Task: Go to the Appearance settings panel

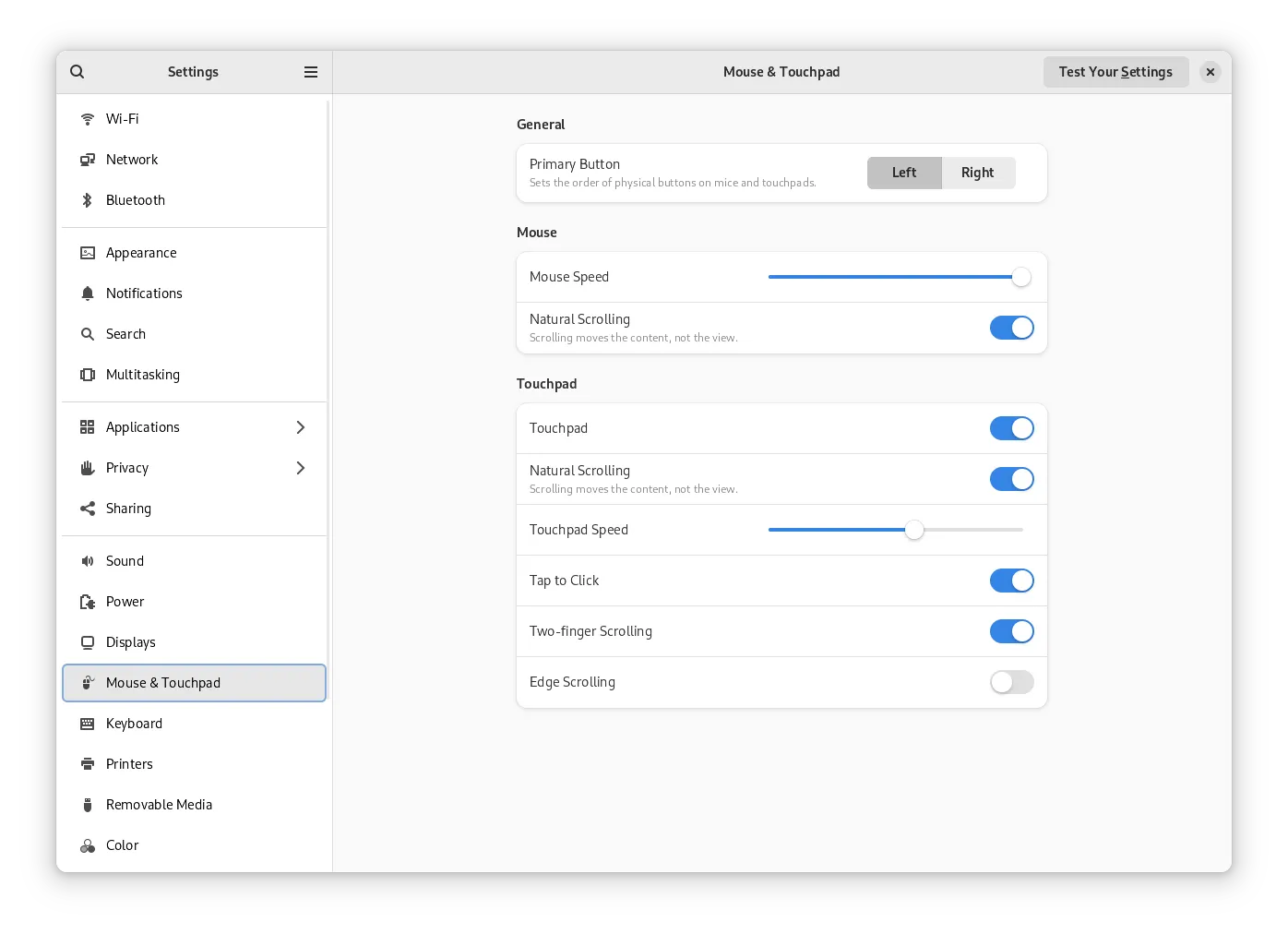Action: point(141,253)
